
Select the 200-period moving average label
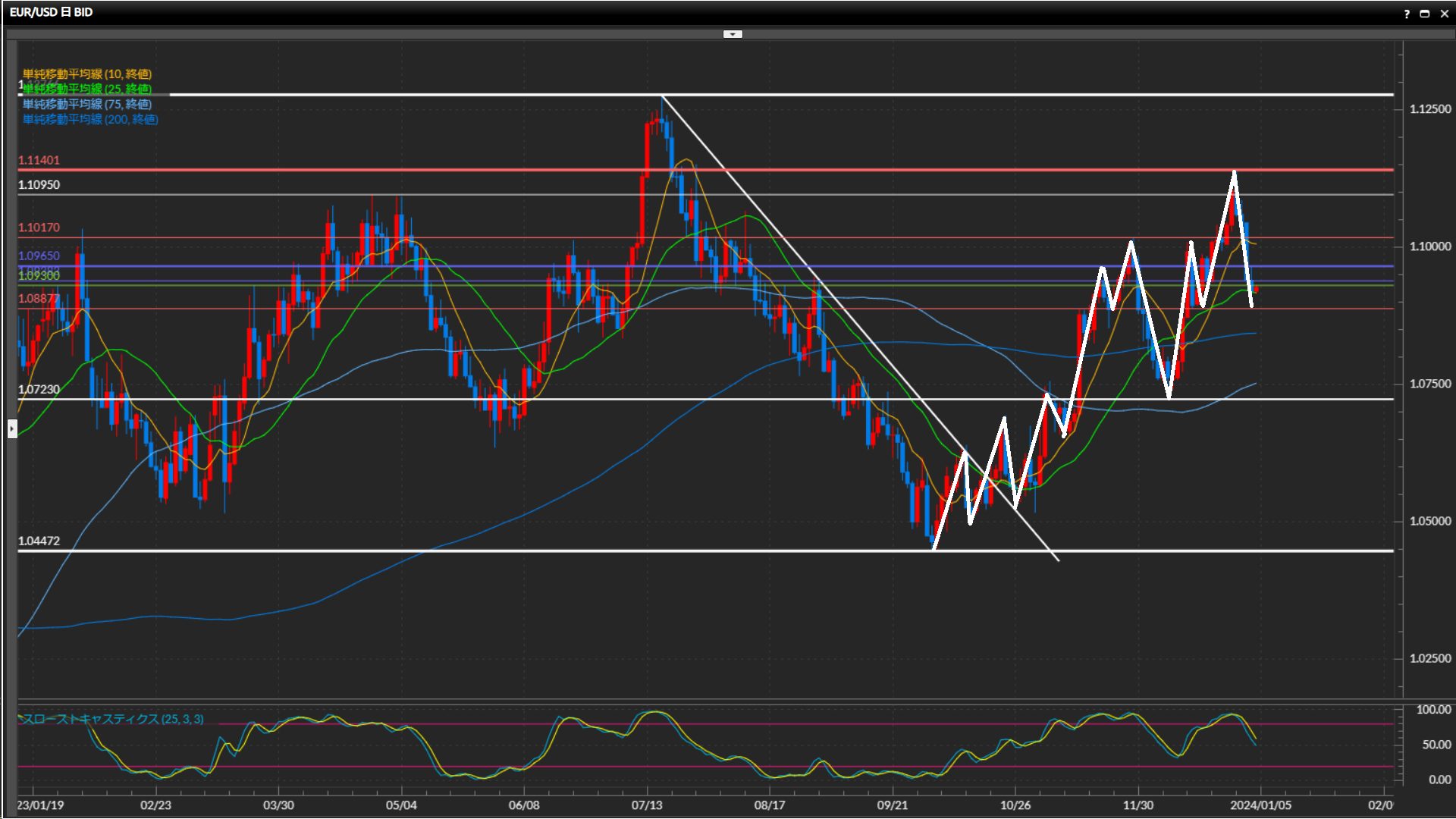(x=89, y=119)
